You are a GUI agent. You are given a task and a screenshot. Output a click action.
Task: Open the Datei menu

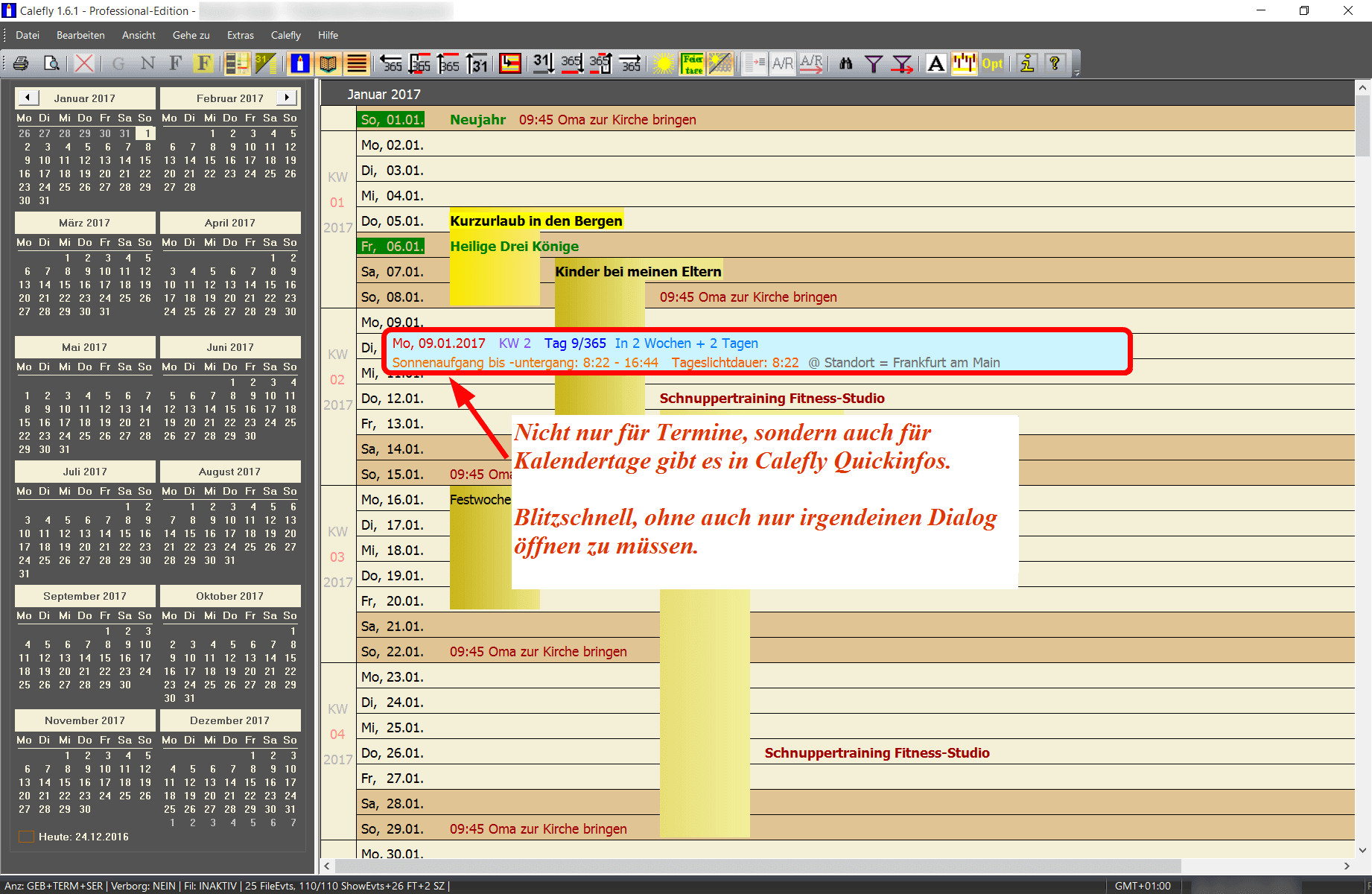point(28,35)
